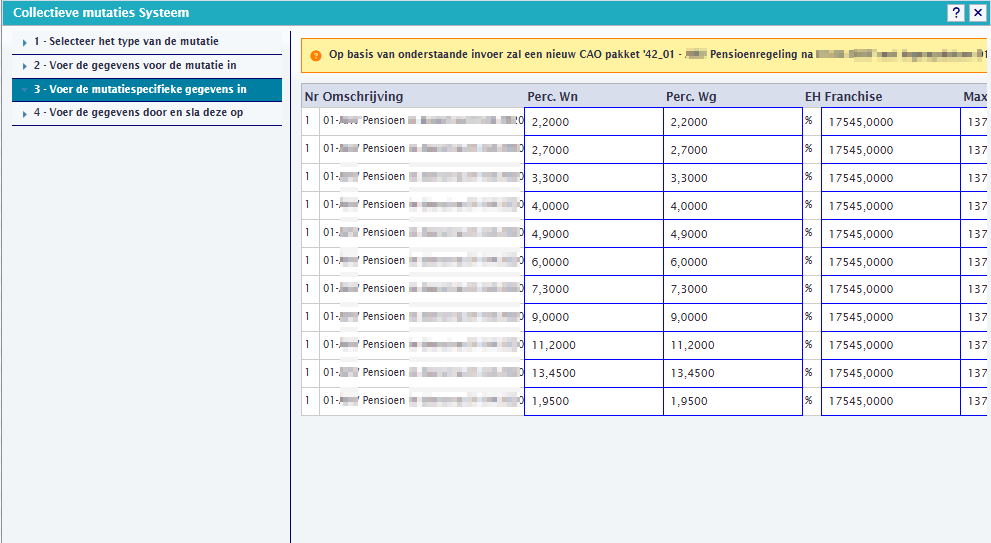The image size is (991, 543).
Task: Click the CAO pakket notice text in yellow banner
Action: pos(657,54)
